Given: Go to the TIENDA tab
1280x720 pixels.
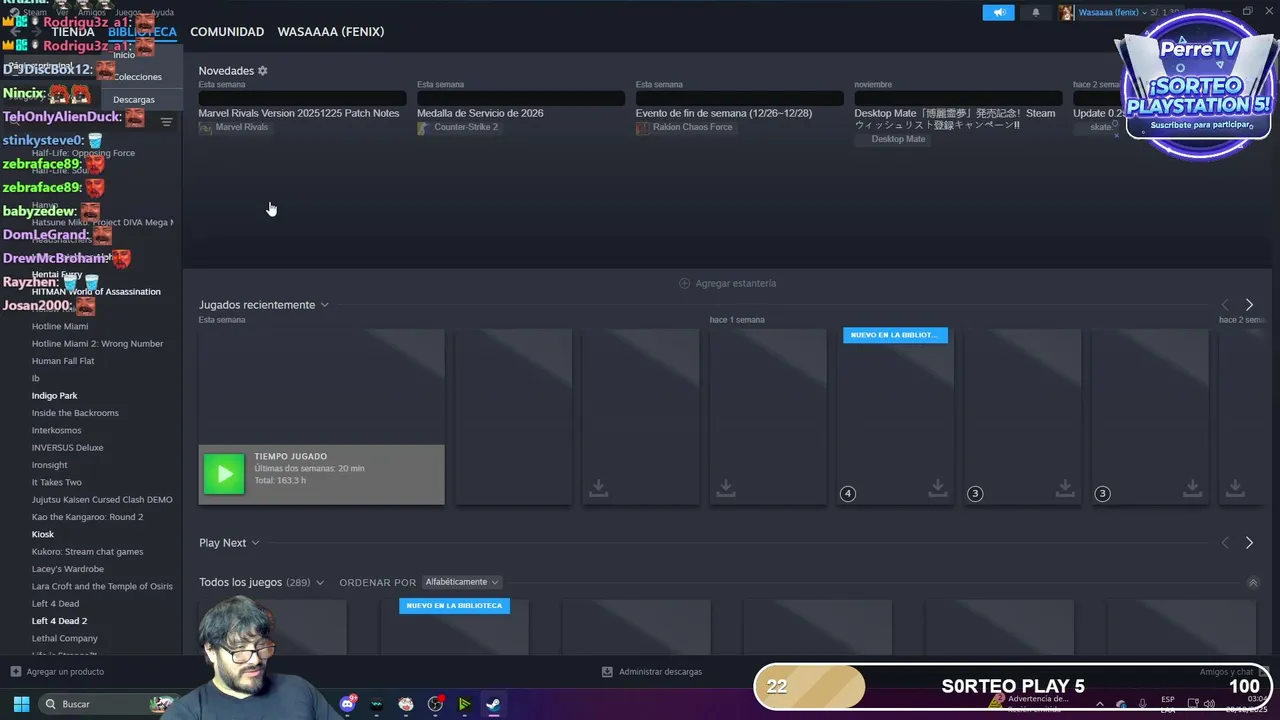Looking at the screenshot, I should 73,32.
